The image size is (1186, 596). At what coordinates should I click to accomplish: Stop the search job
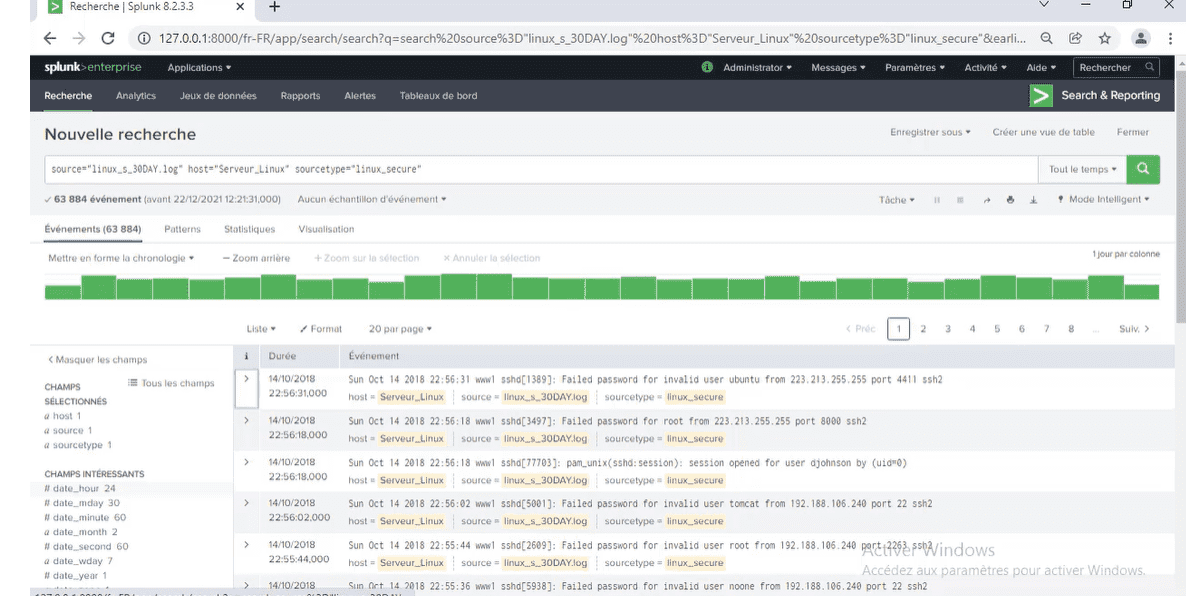961,200
